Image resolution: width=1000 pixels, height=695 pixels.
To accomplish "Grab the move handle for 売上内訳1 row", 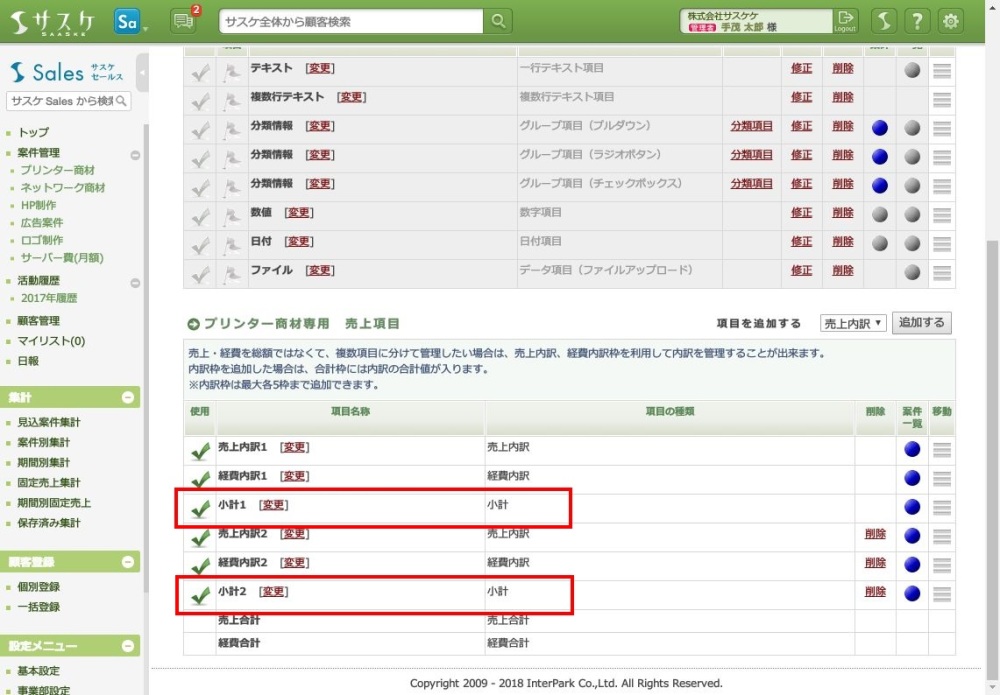I will click(942, 450).
